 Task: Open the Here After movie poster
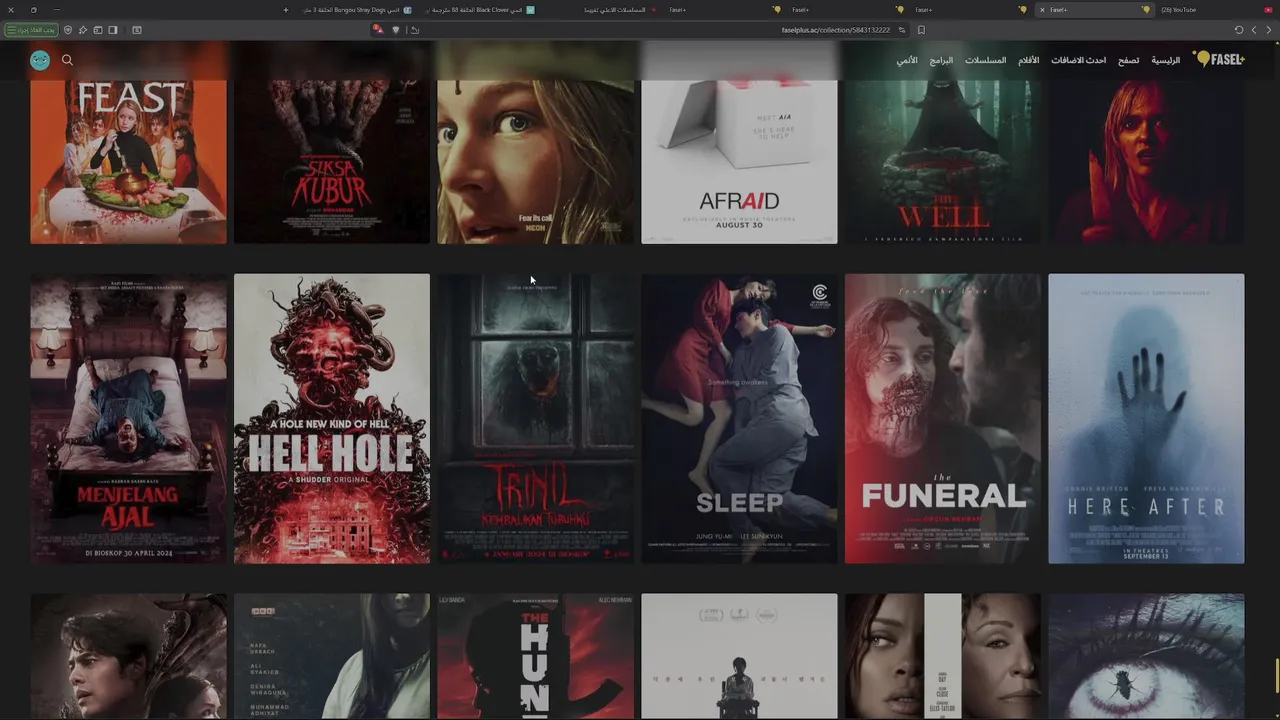(1146, 419)
